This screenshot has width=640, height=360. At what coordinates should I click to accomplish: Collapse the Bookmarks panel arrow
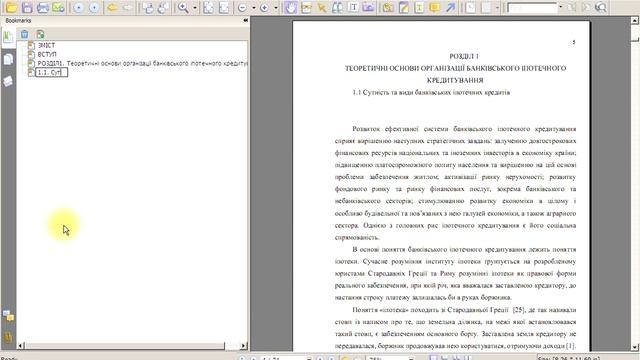pos(245,20)
